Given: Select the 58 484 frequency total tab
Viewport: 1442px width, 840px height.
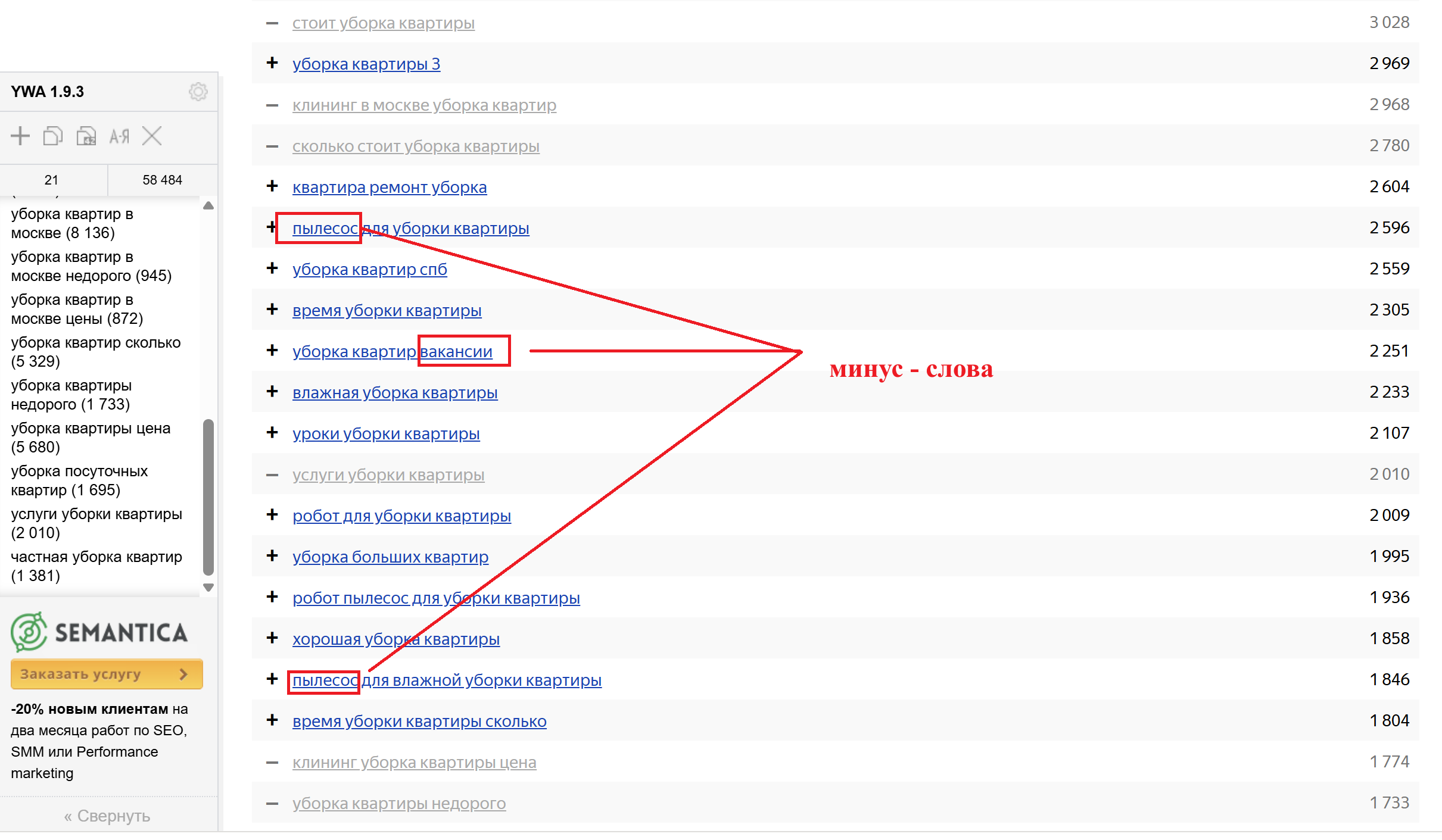Looking at the screenshot, I should coord(162,180).
